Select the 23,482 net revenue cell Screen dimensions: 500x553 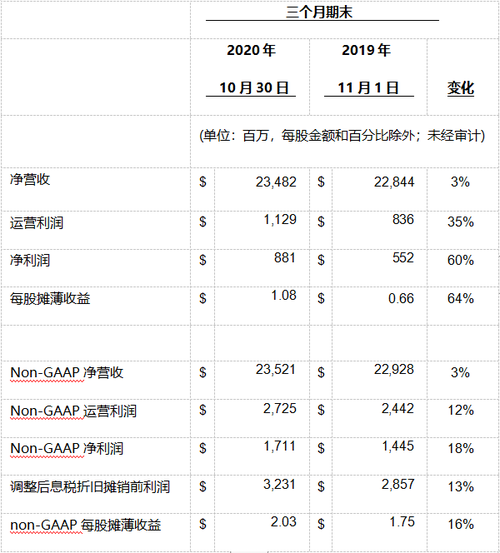(x=276, y=182)
